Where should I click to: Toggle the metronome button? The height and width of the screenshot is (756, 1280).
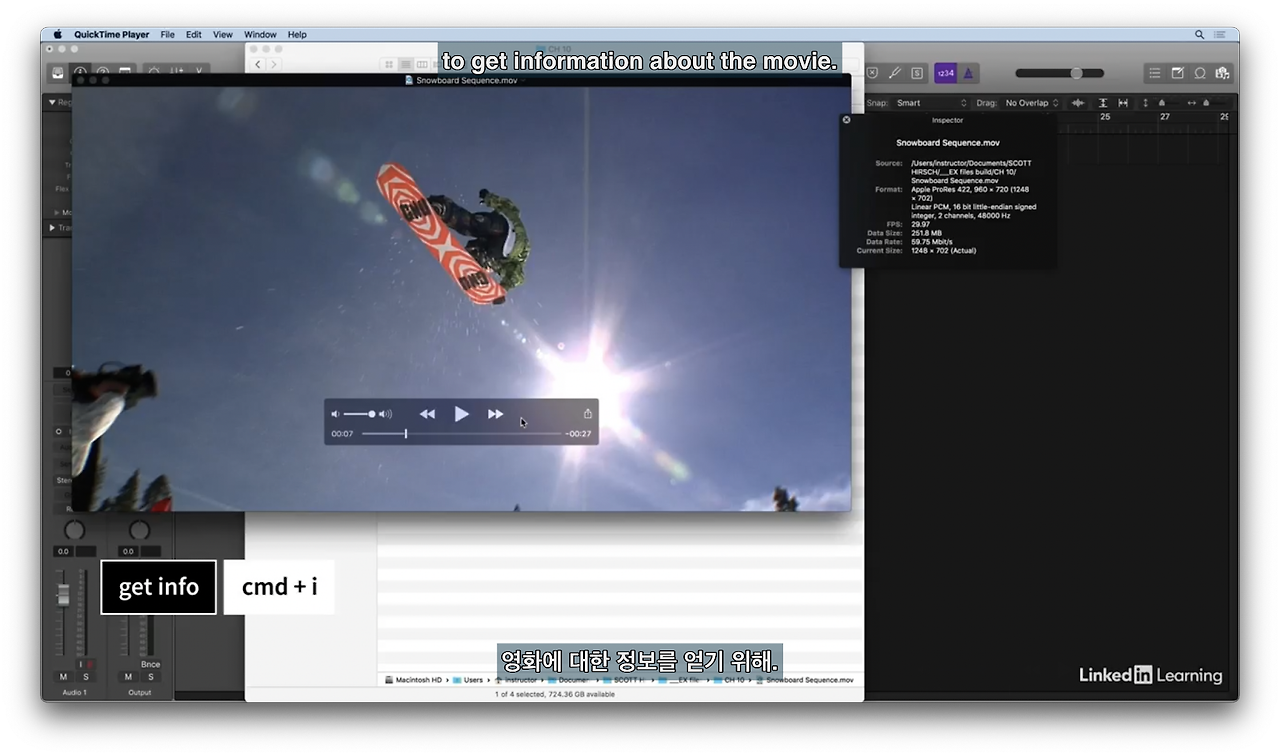click(x=969, y=72)
